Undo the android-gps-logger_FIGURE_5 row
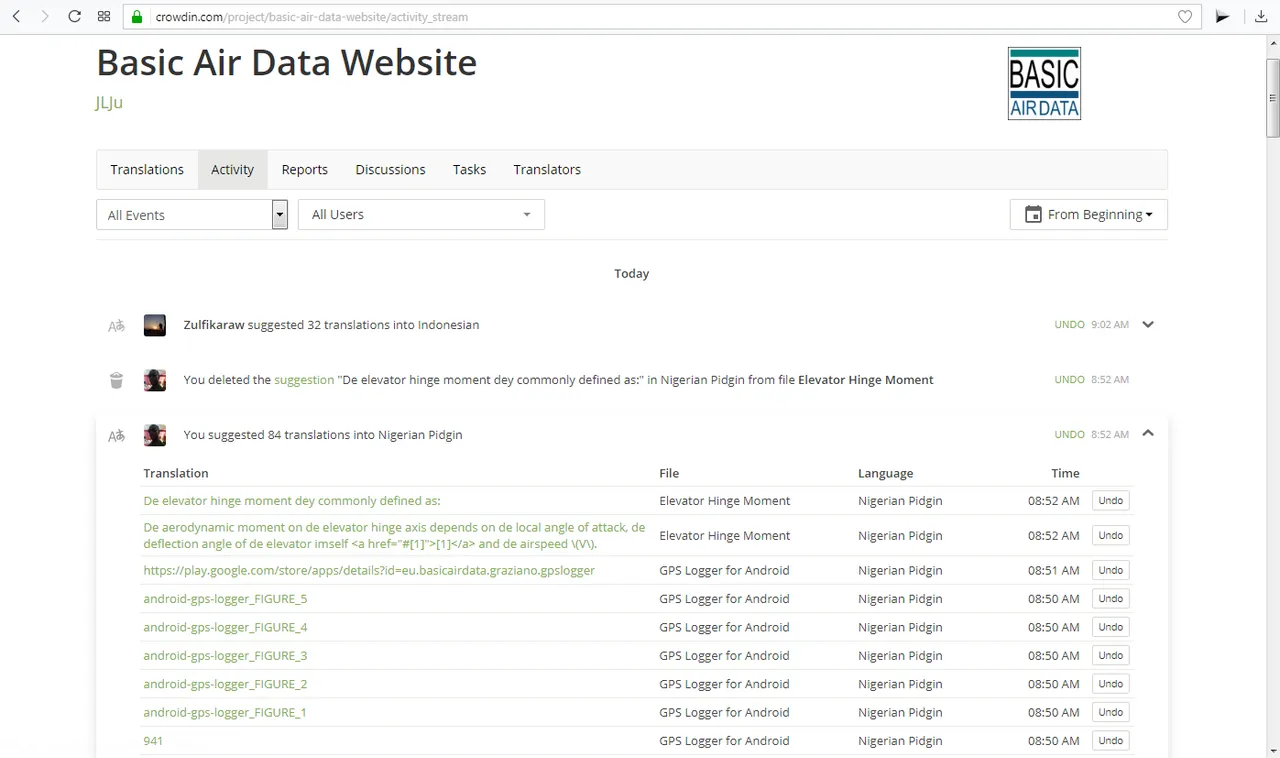 coord(1110,598)
